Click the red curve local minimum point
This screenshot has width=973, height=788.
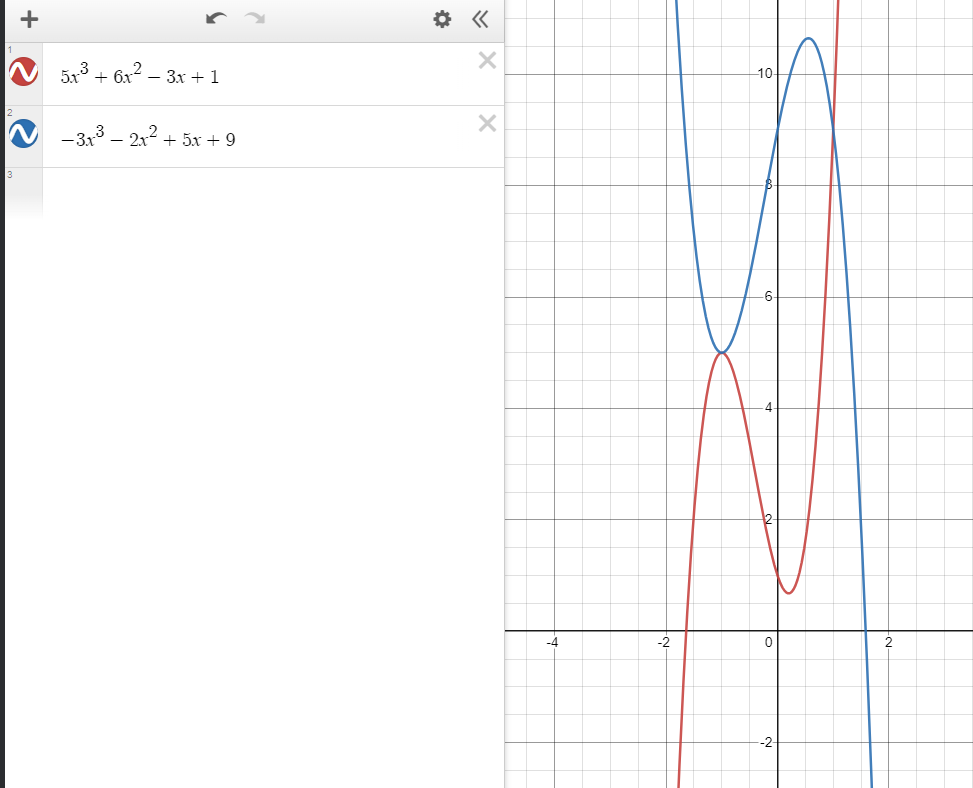(x=788, y=593)
